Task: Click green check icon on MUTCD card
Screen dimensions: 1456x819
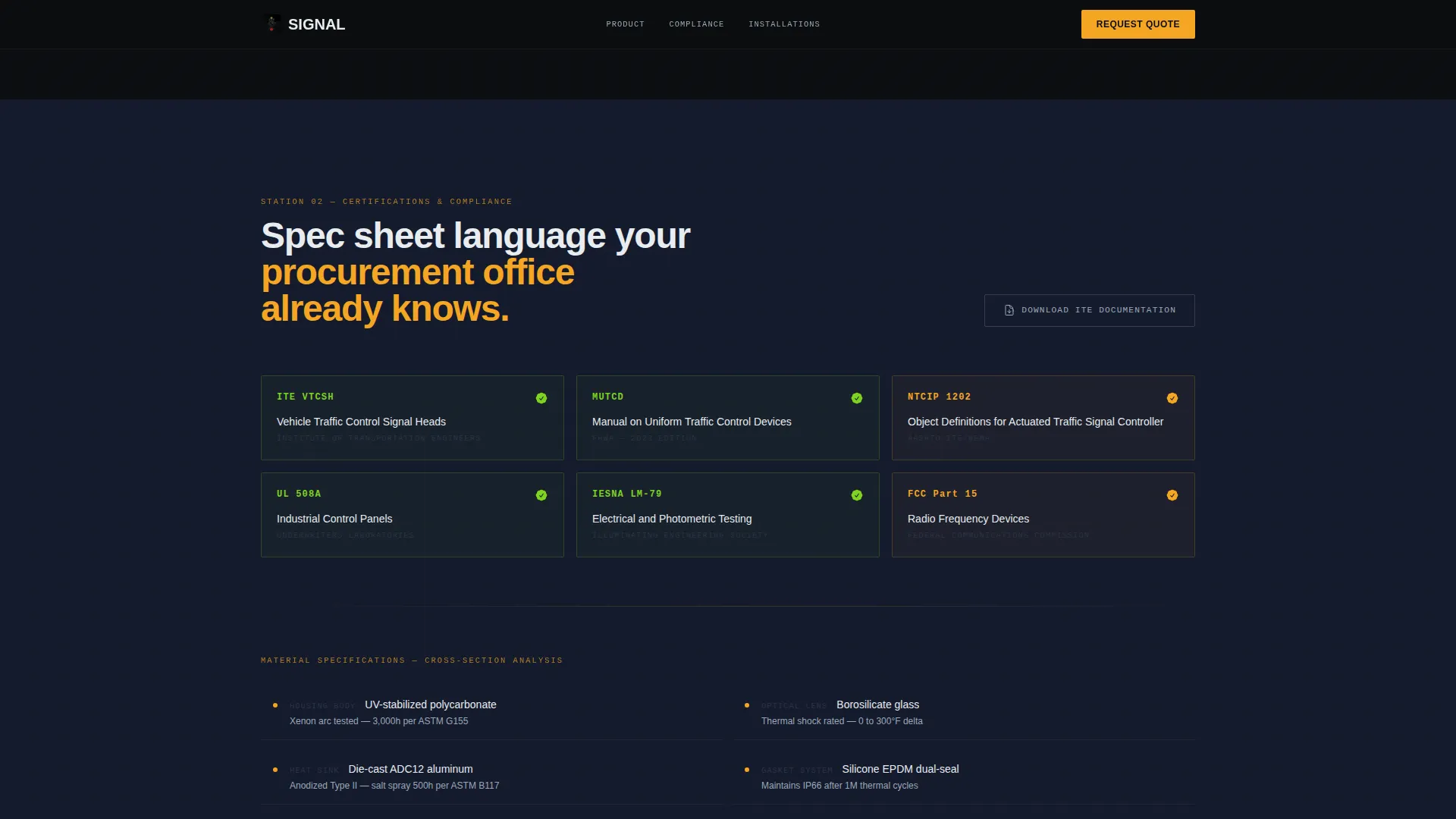Action: click(857, 398)
